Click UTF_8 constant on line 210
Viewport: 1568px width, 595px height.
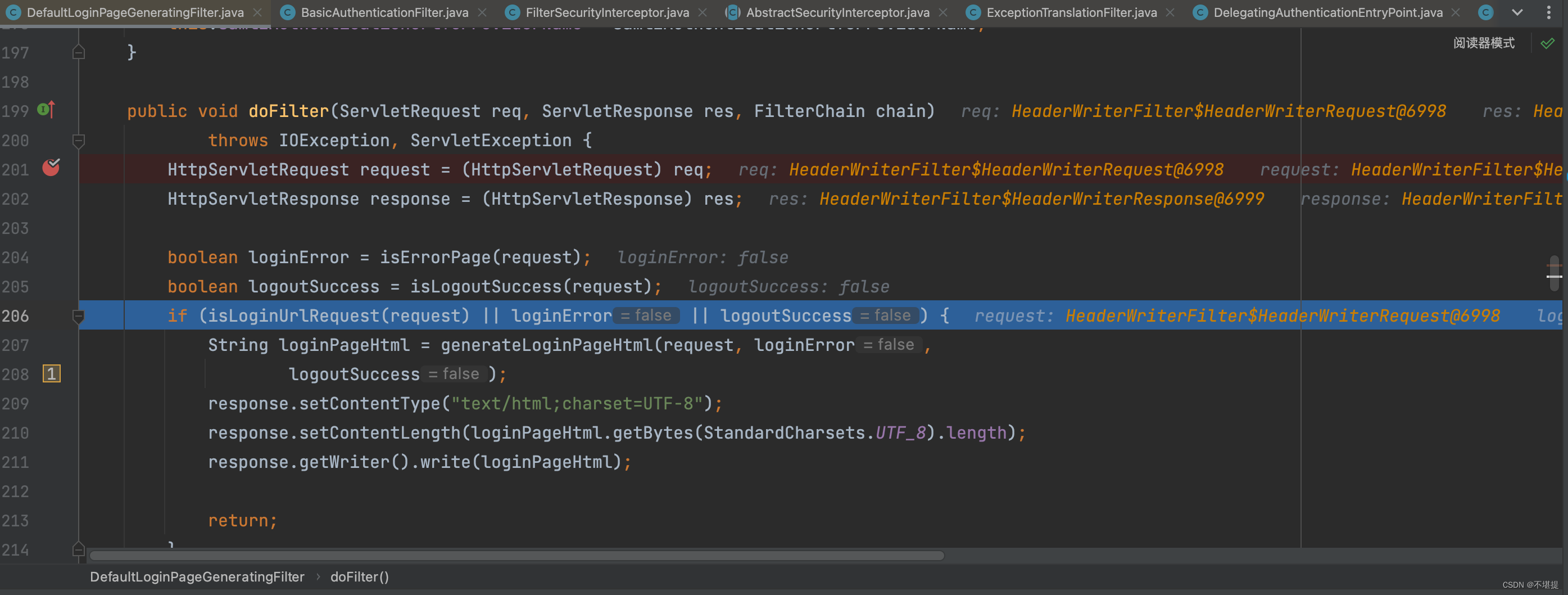pos(901,432)
